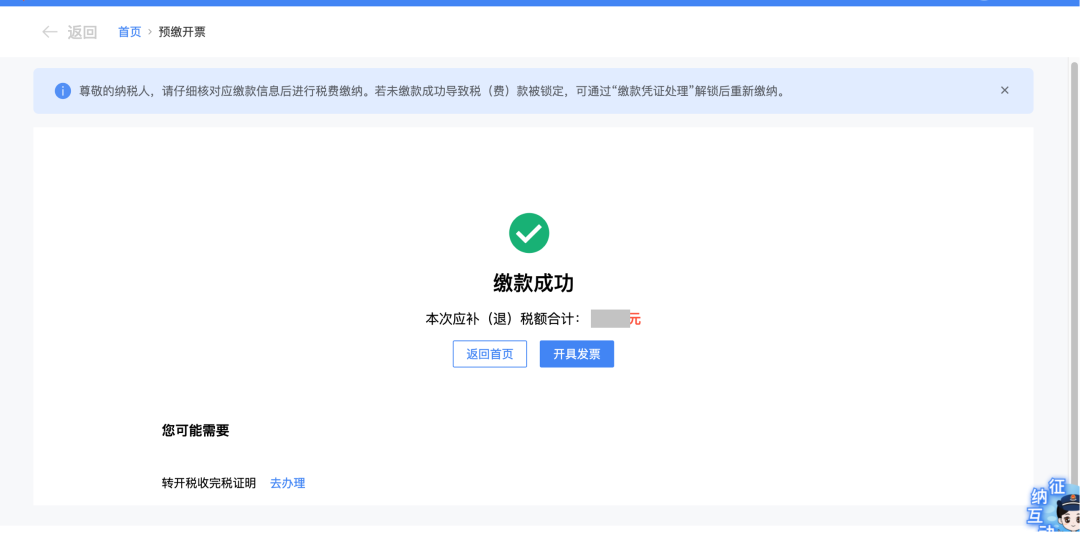This screenshot has width=1080, height=533.
Task: Click the vertical scrollbar on the right
Action: [1074, 275]
